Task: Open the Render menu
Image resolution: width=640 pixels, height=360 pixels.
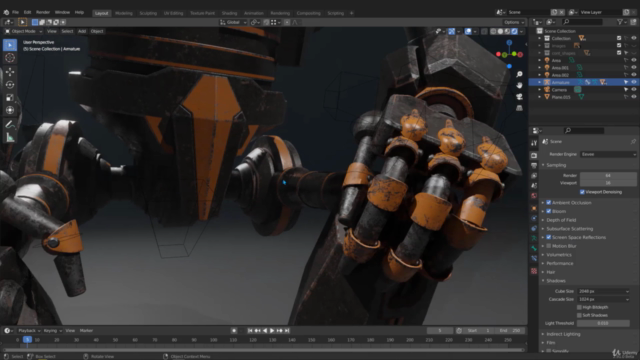Action: [x=43, y=12]
